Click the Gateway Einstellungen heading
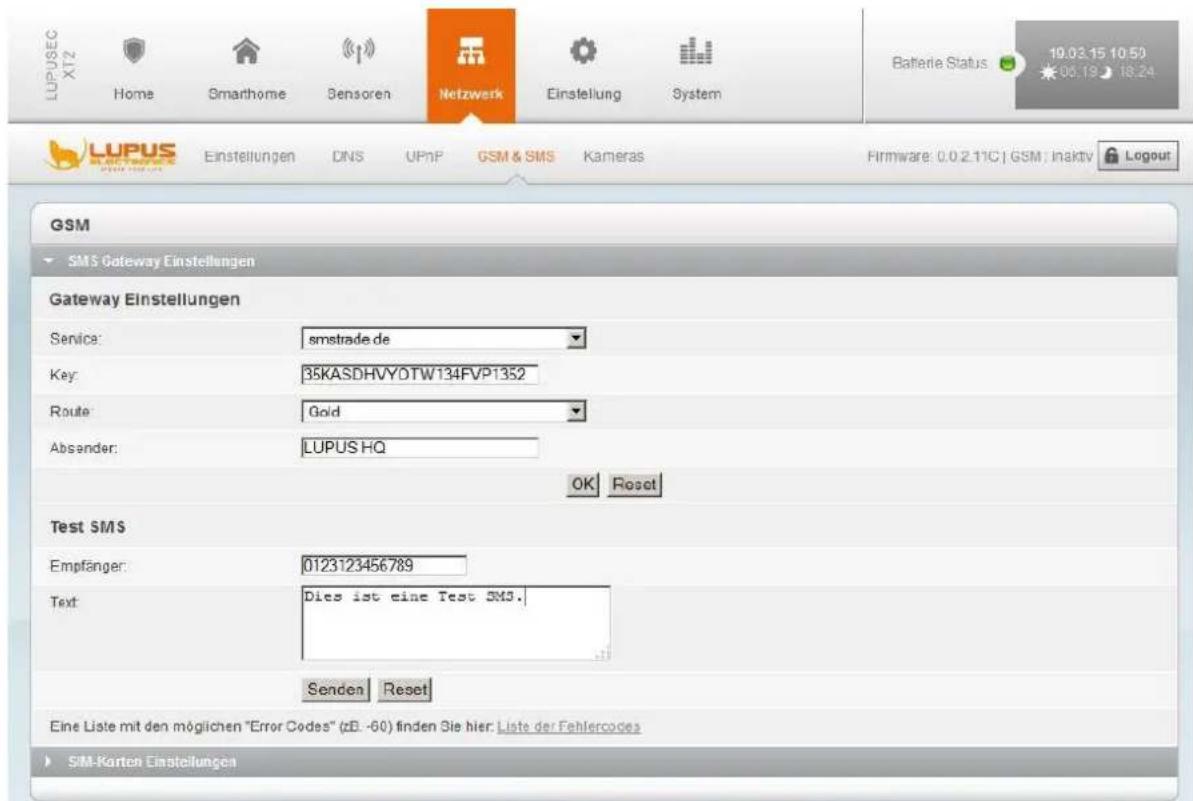The image size is (1193, 801). coord(145,300)
